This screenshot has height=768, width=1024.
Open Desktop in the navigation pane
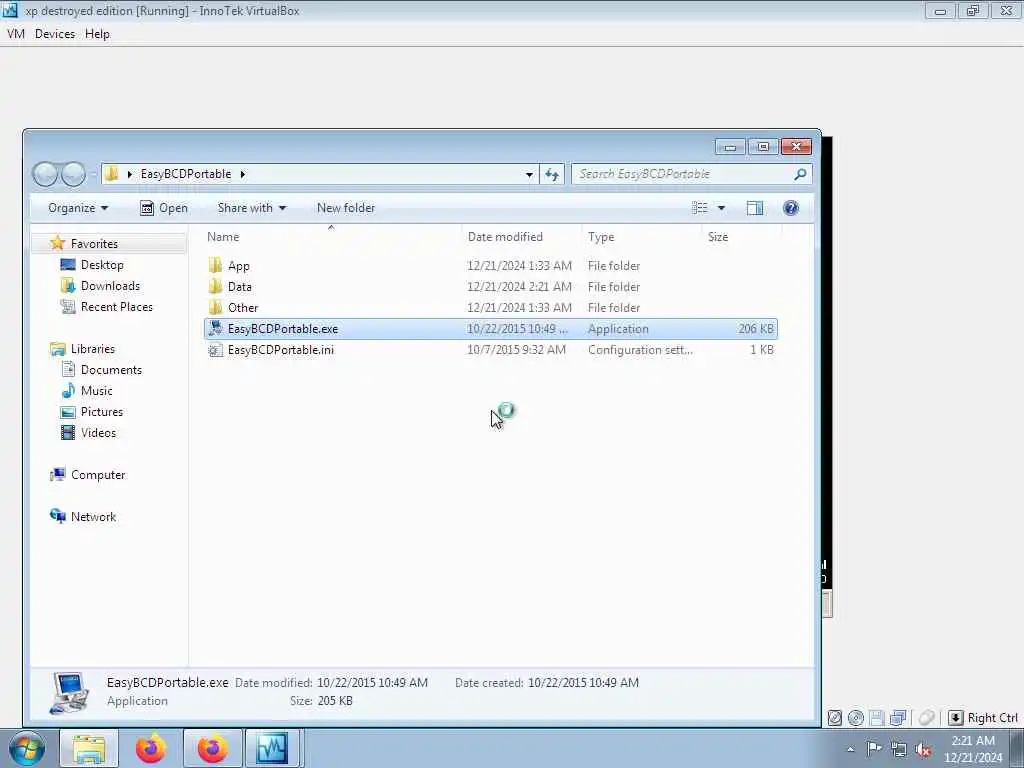point(101,264)
